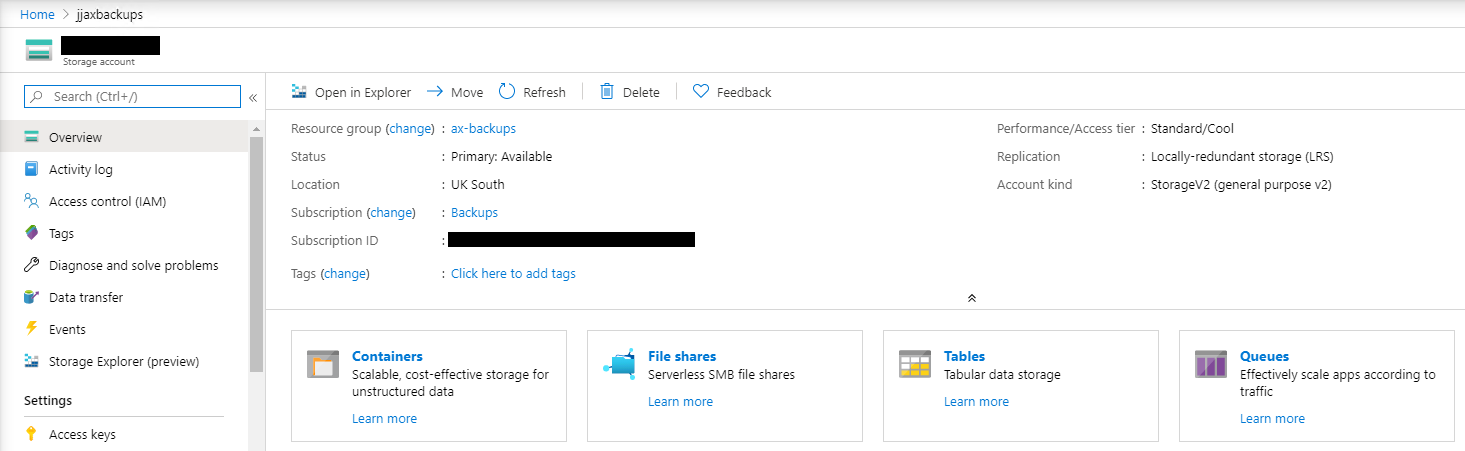The width and height of the screenshot is (1465, 451).
Task: Click the search magnifier icon in sidebar
Action: pyautogui.click(x=38, y=97)
